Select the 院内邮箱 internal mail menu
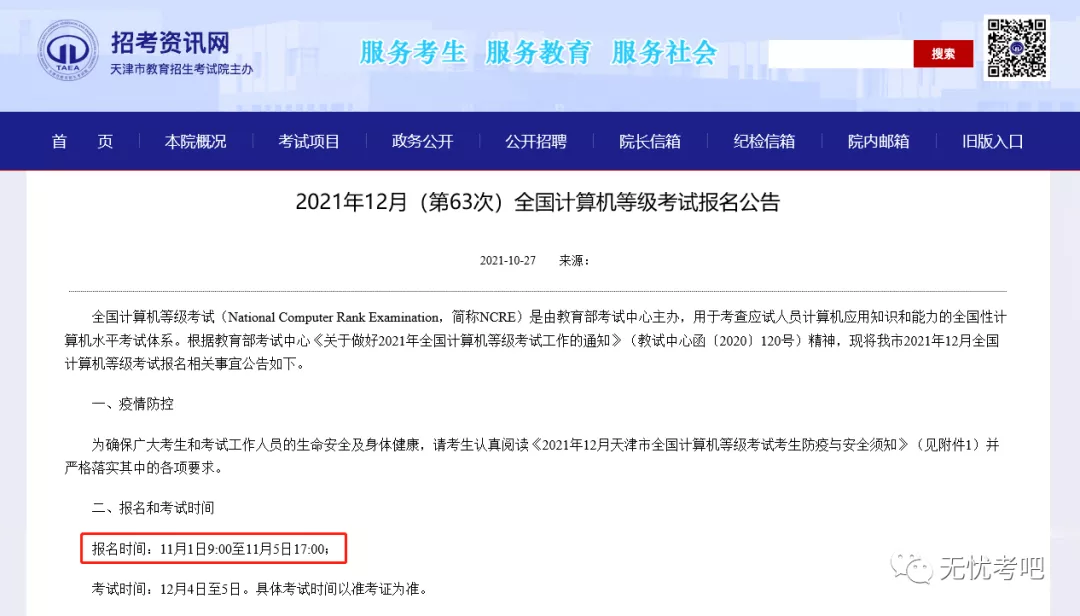1080x616 pixels. 877,141
